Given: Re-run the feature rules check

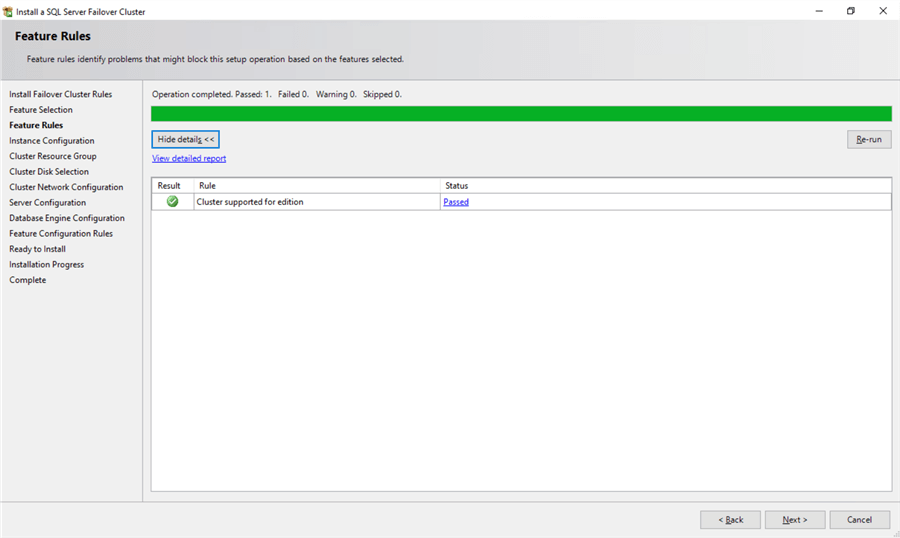Looking at the screenshot, I should click(x=869, y=140).
